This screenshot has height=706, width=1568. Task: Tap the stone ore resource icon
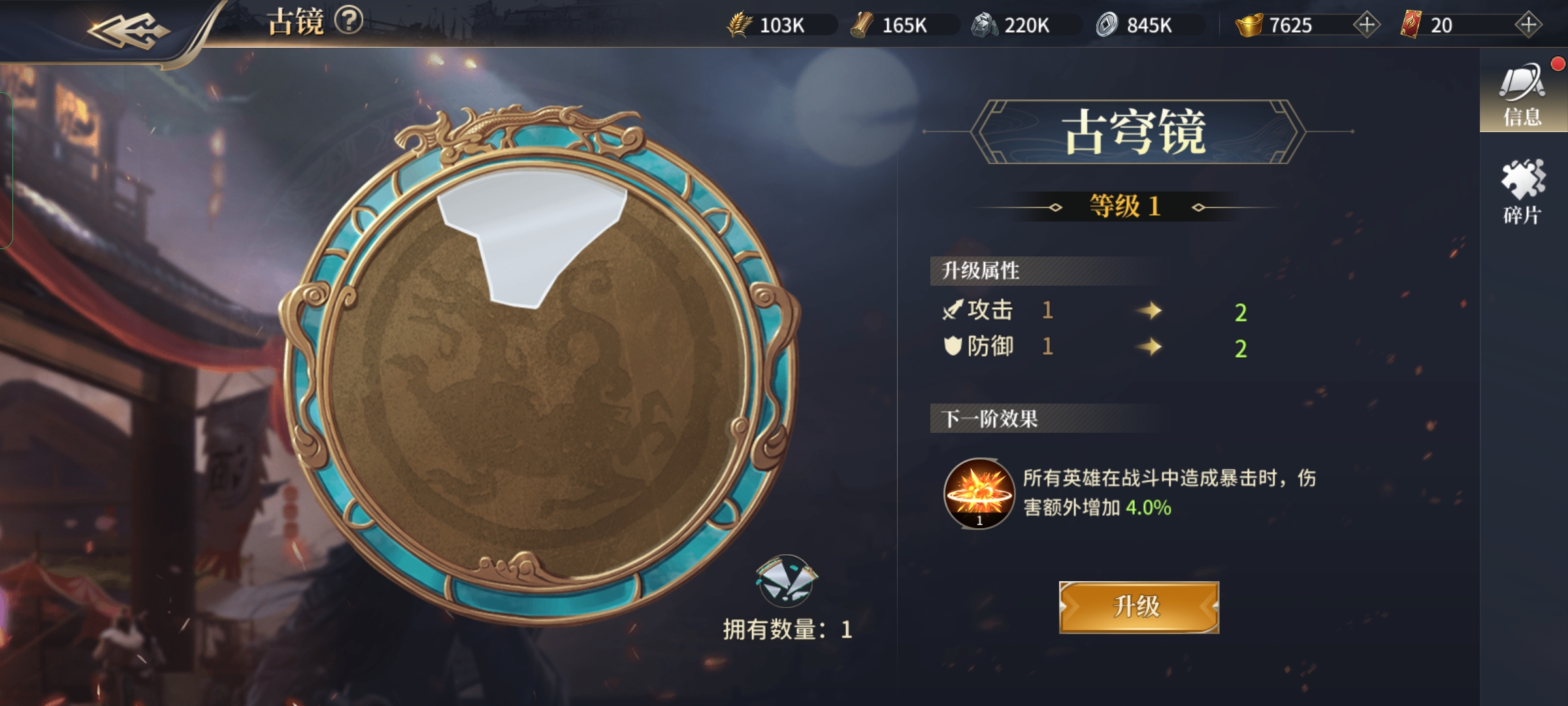pyautogui.click(x=984, y=25)
